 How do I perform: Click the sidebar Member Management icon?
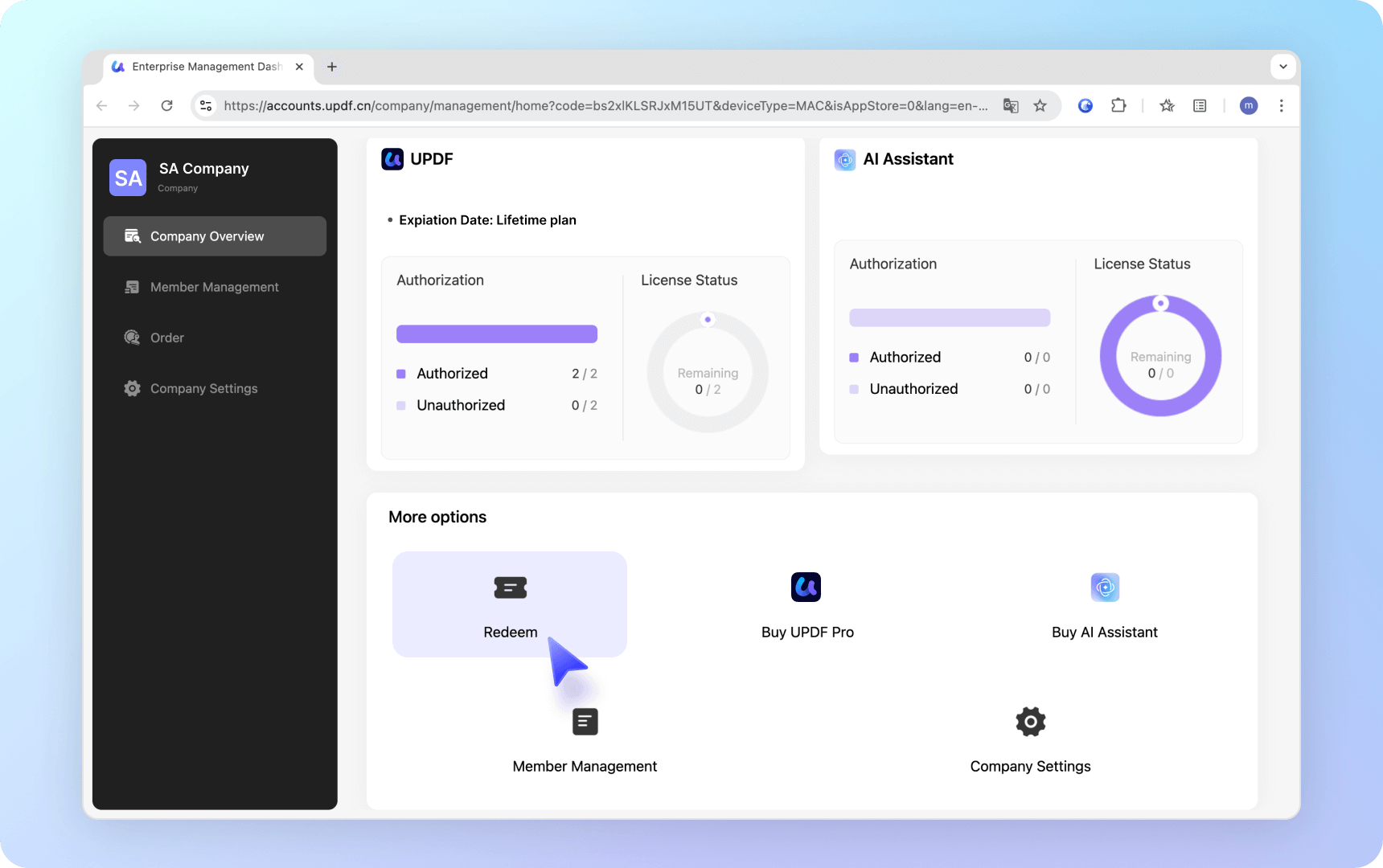(x=133, y=287)
